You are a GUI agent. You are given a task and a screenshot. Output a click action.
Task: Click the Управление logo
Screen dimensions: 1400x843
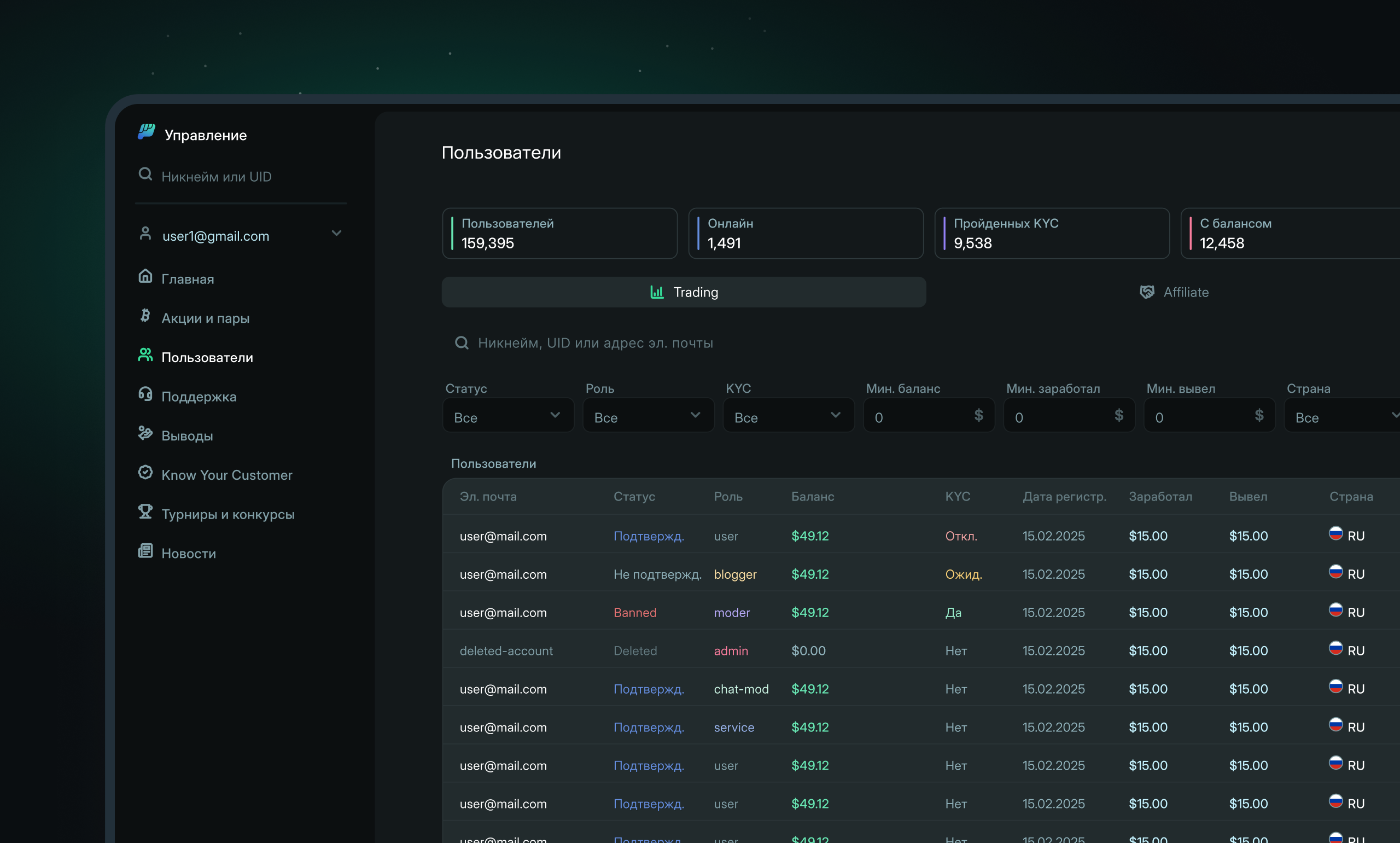pos(192,135)
